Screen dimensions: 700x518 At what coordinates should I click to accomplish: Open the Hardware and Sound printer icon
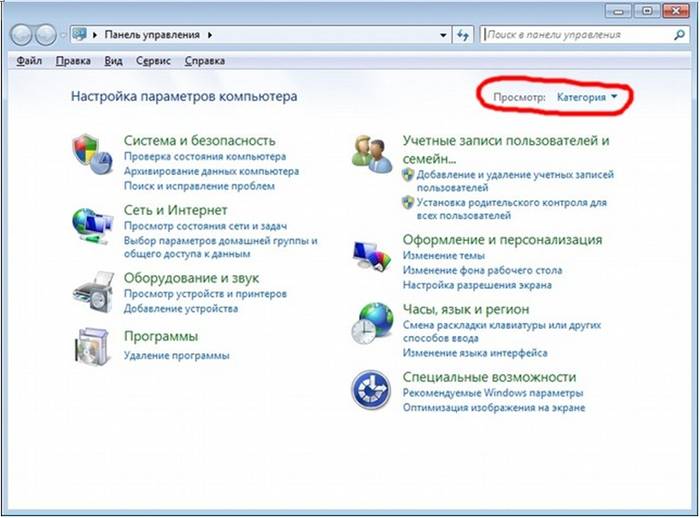pos(93,292)
